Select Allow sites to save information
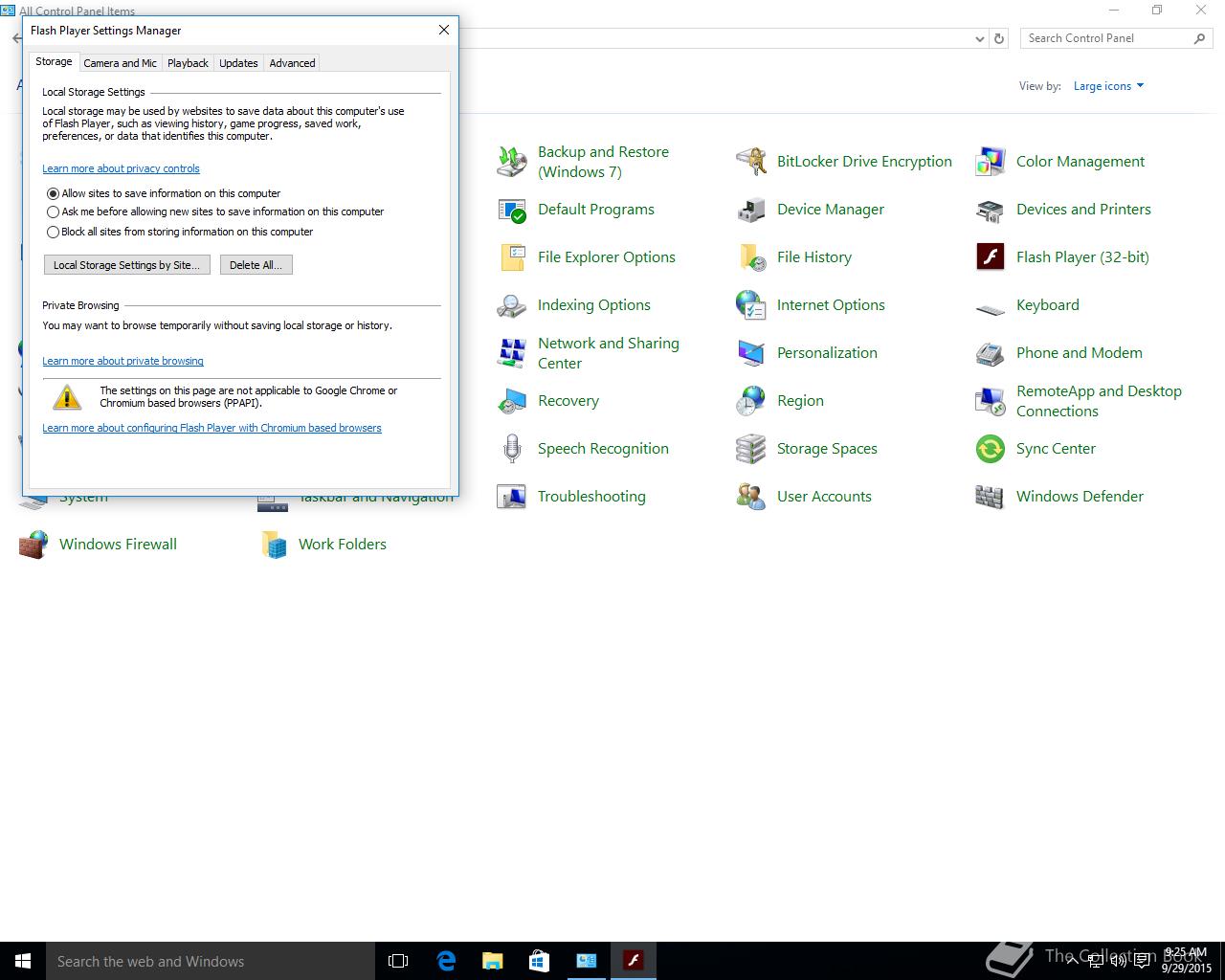Viewport: 1225px width, 980px height. tap(54, 193)
